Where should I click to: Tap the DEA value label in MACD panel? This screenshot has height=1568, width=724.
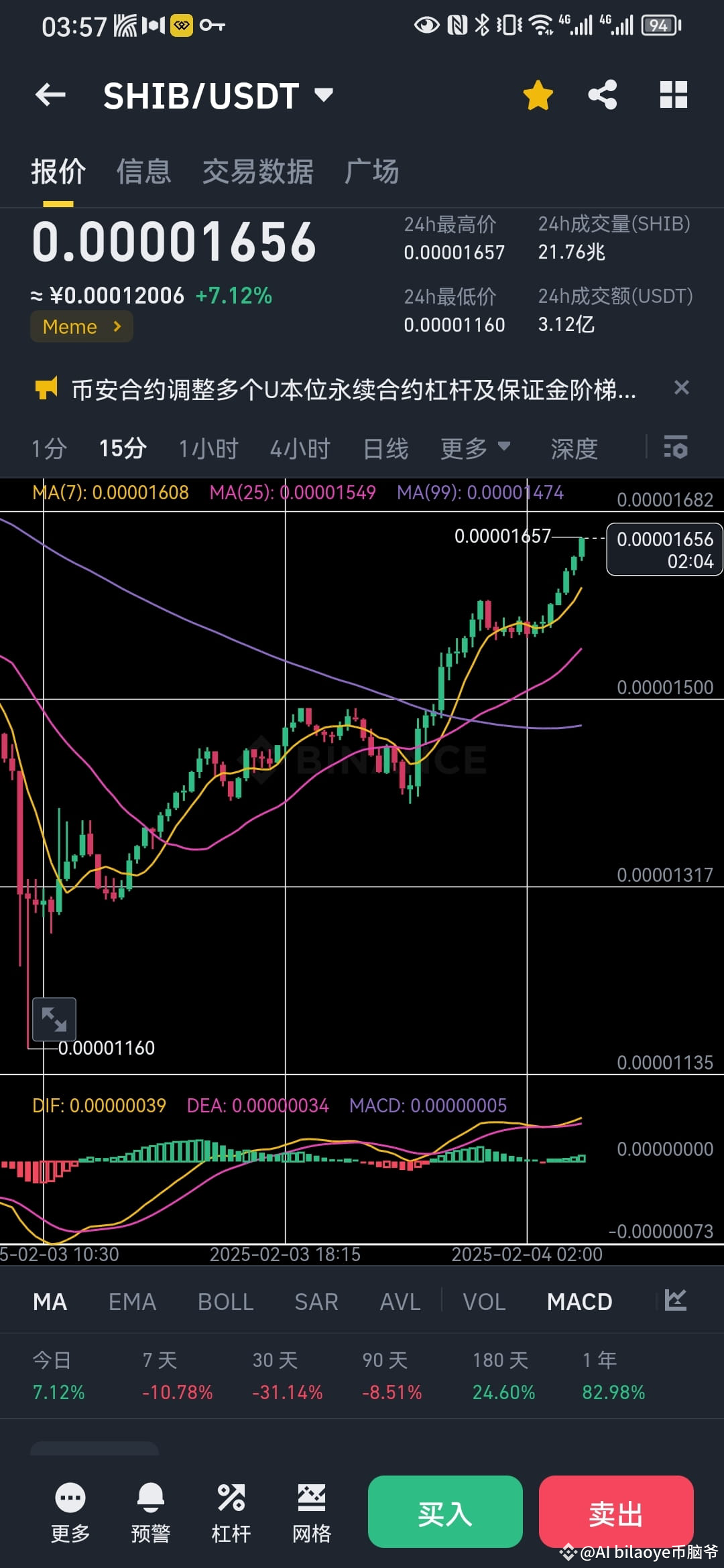(x=257, y=1106)
